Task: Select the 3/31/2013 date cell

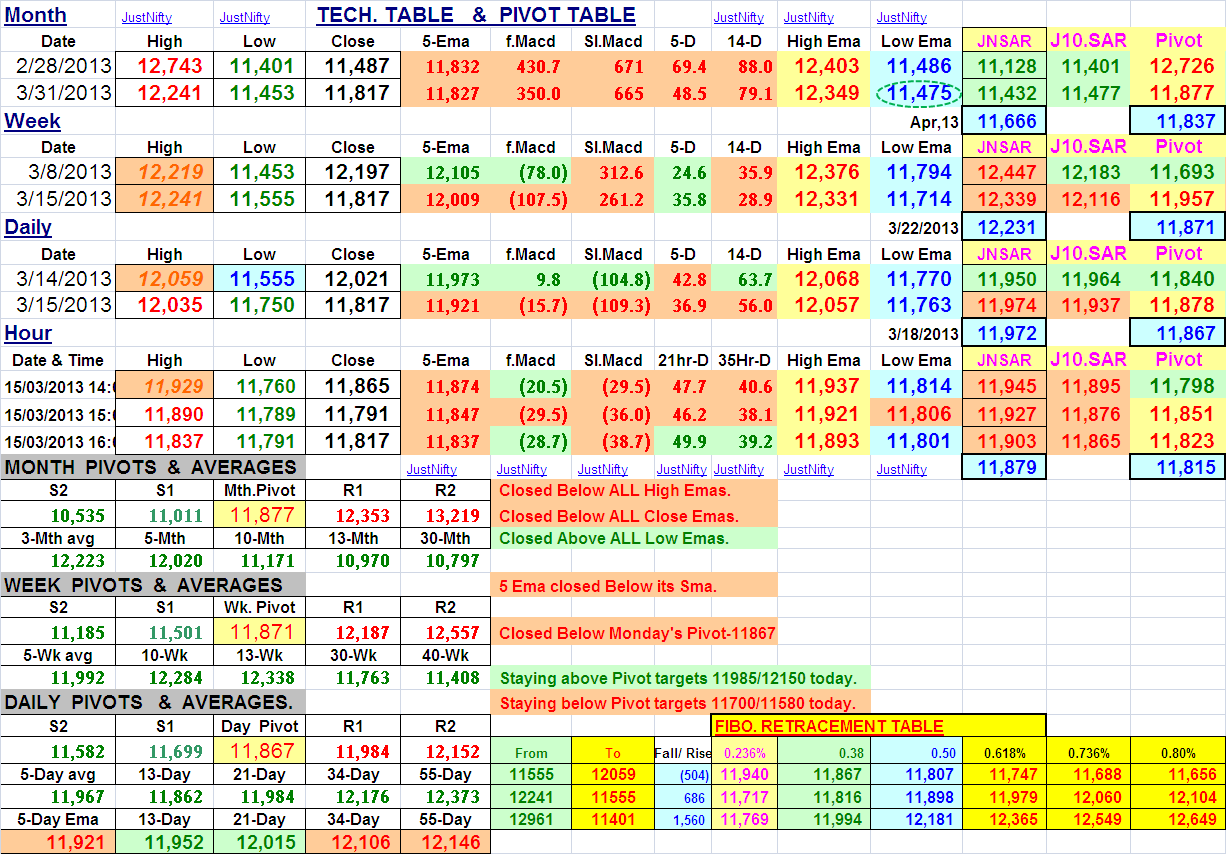Action: 58,93
